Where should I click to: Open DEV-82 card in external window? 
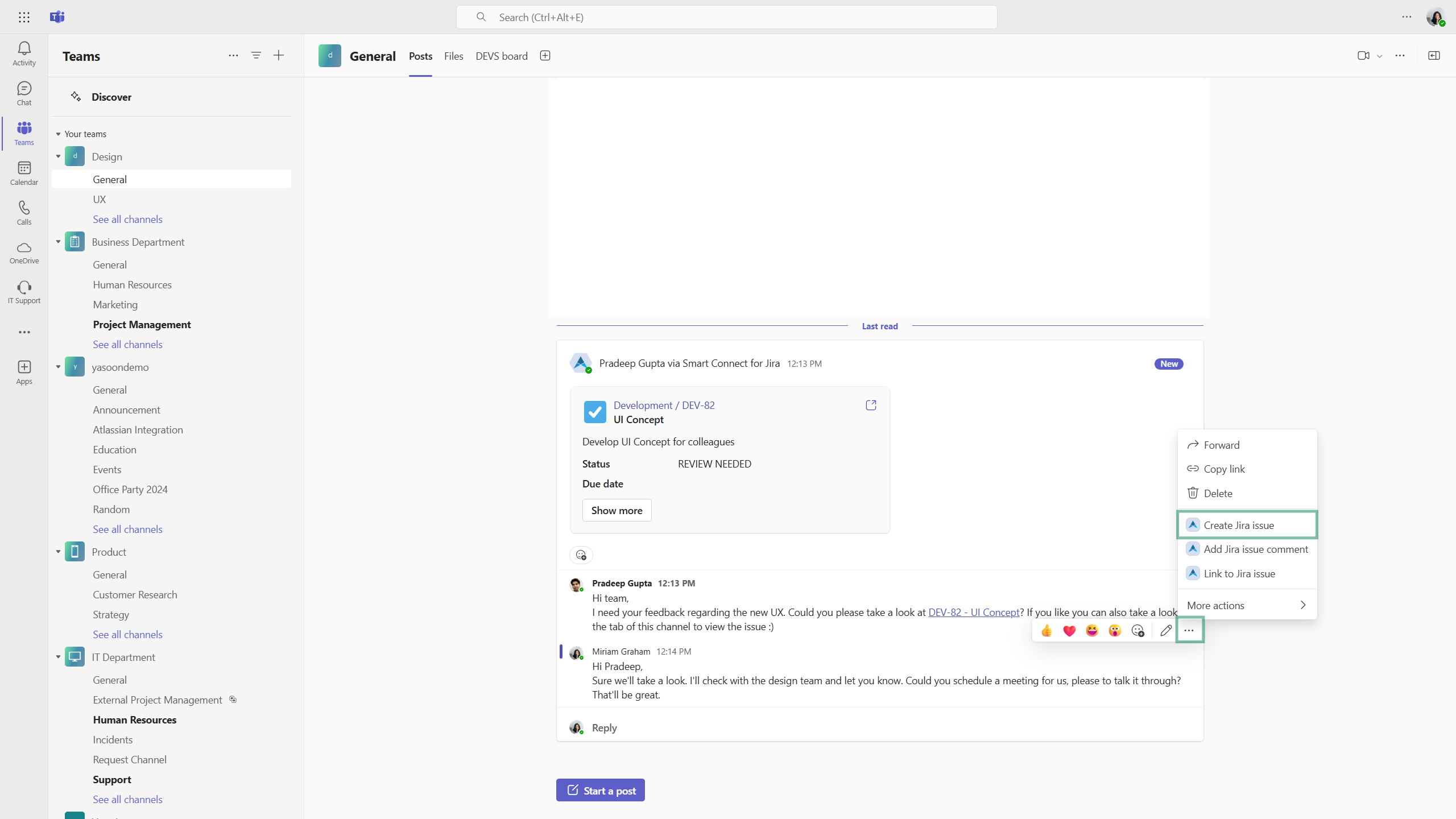pos(871,405)
